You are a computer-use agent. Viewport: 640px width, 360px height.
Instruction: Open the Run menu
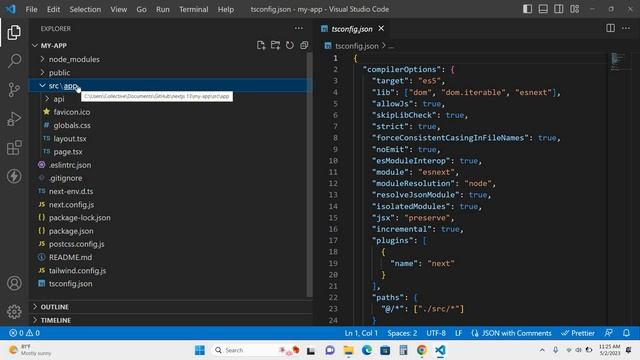click(x=162, y=9)
